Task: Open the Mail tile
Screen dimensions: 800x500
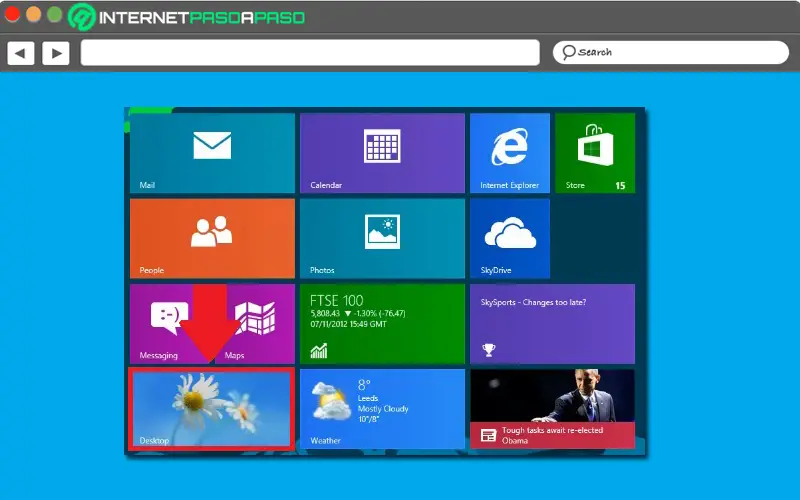Action: [x=212, y=153]
